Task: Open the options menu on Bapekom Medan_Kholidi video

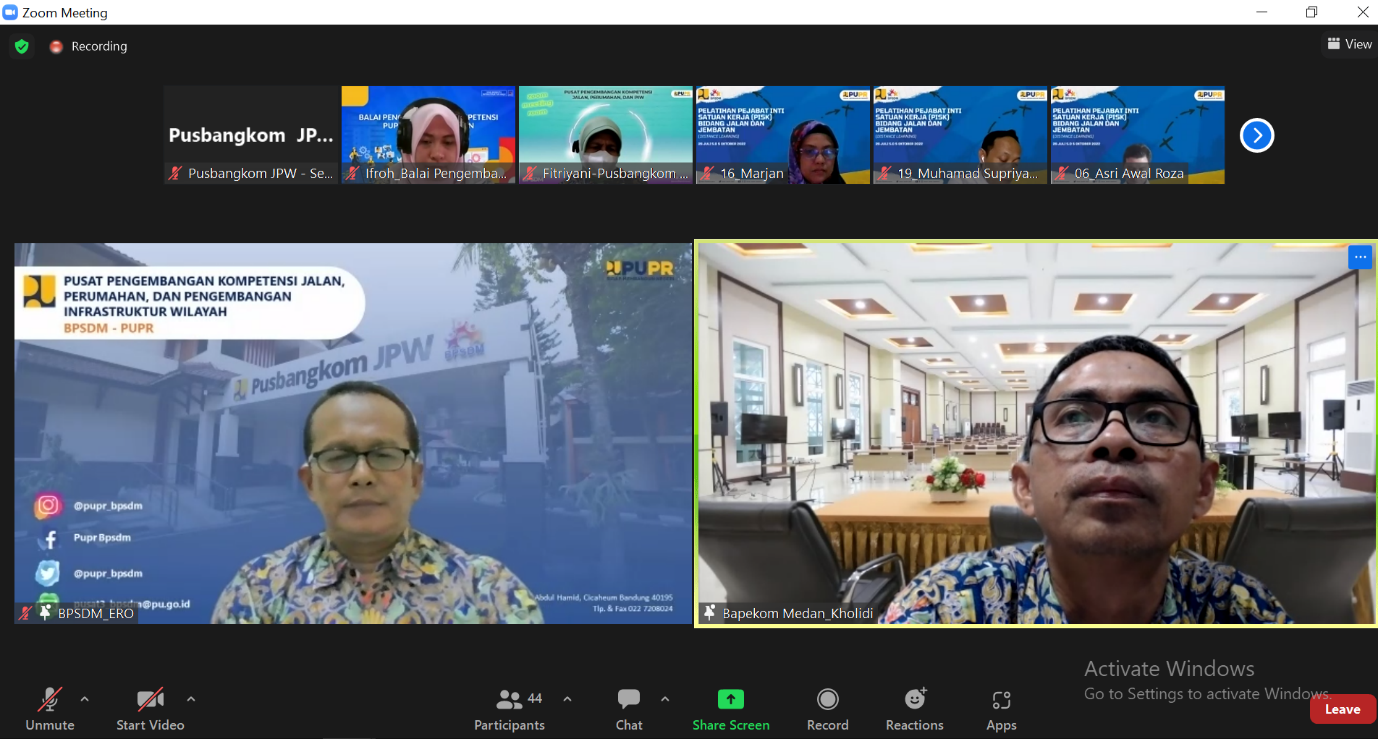Action: pyautogui.click(x=1360, y=257)
